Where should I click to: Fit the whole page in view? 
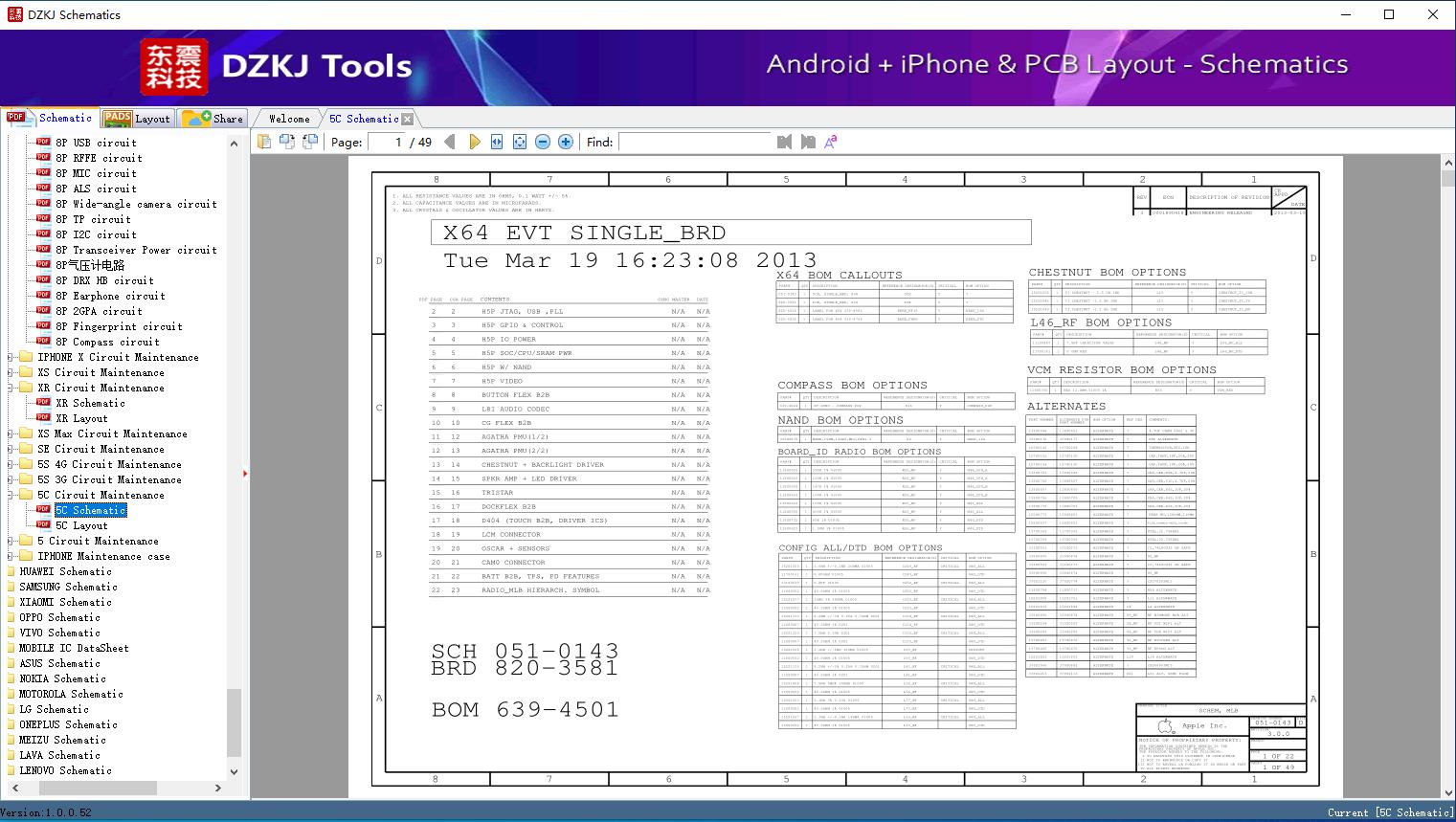pyautogui.click(x=520, y=142)
